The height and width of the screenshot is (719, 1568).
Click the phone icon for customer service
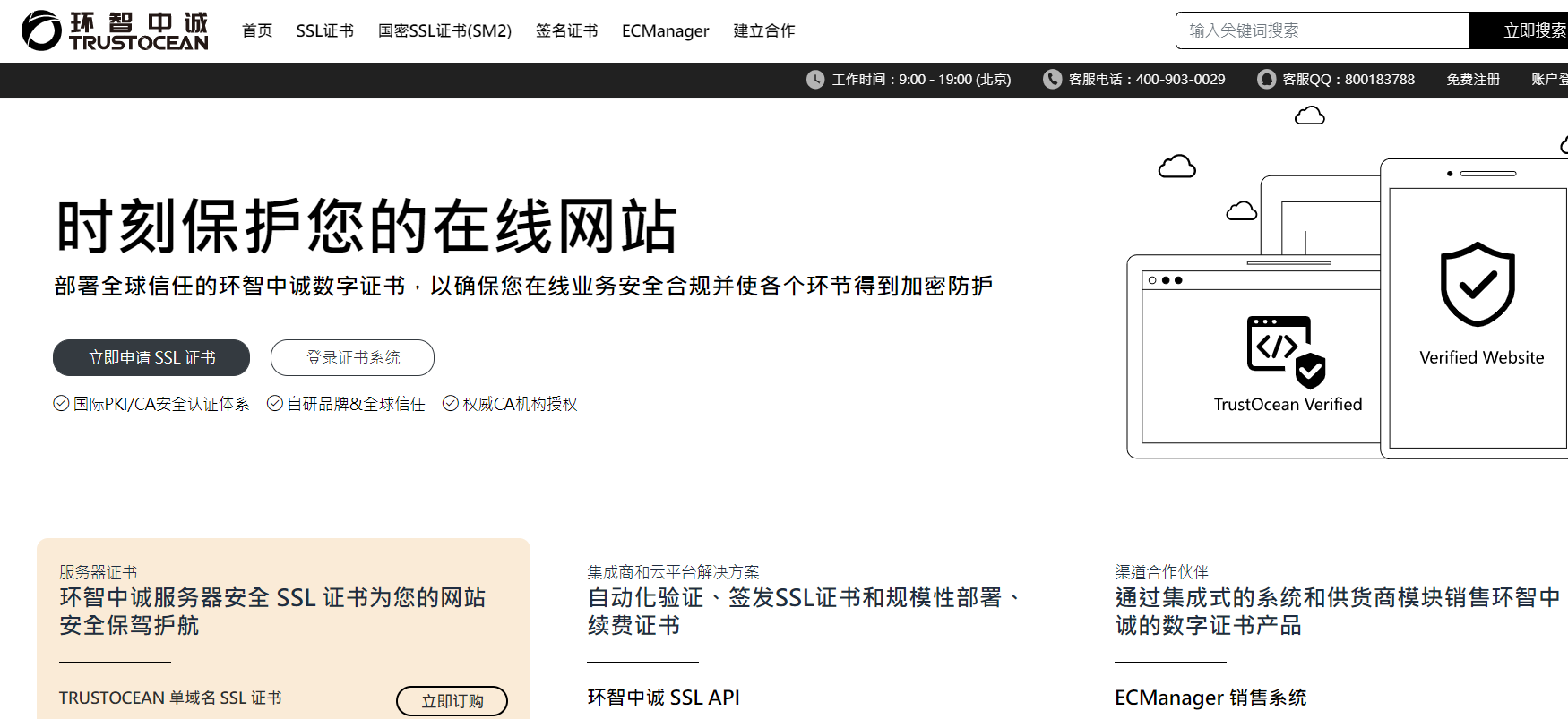(x=1052, y=80)
